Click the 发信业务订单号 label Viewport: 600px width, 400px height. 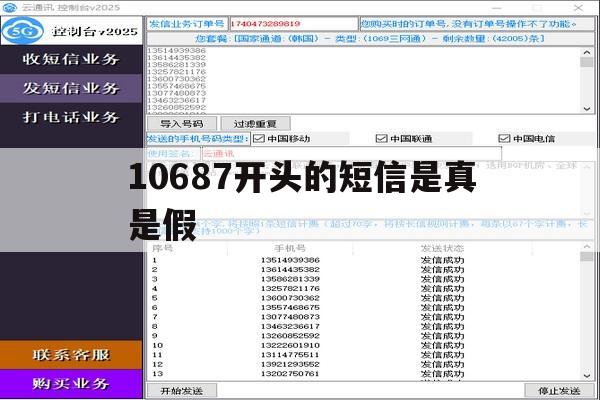click(x=187, y=24)
